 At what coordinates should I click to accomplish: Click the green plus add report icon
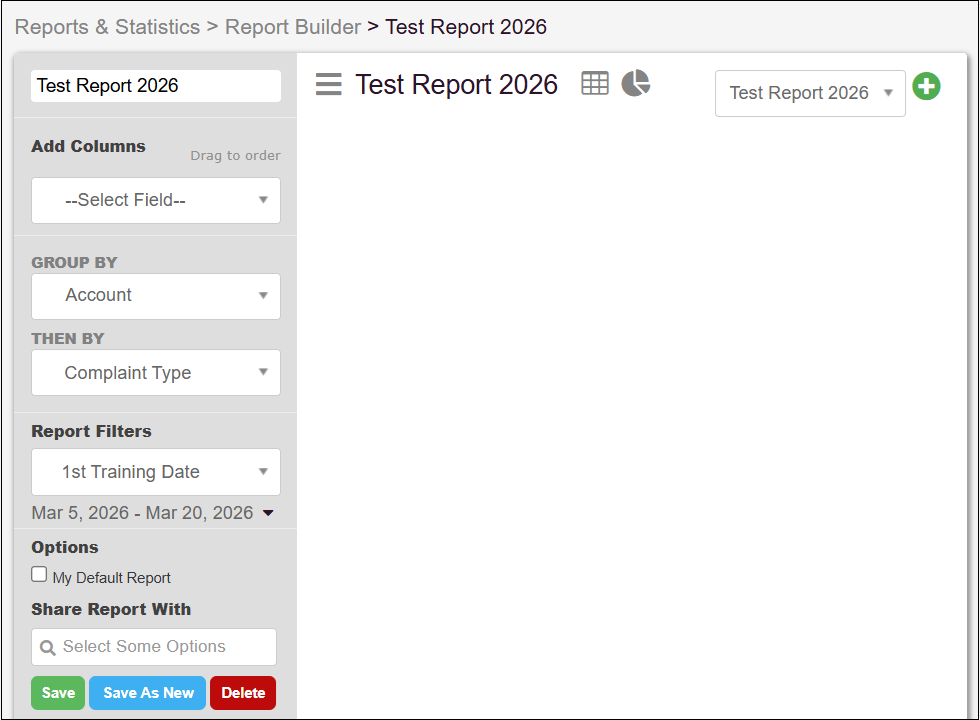926,86
